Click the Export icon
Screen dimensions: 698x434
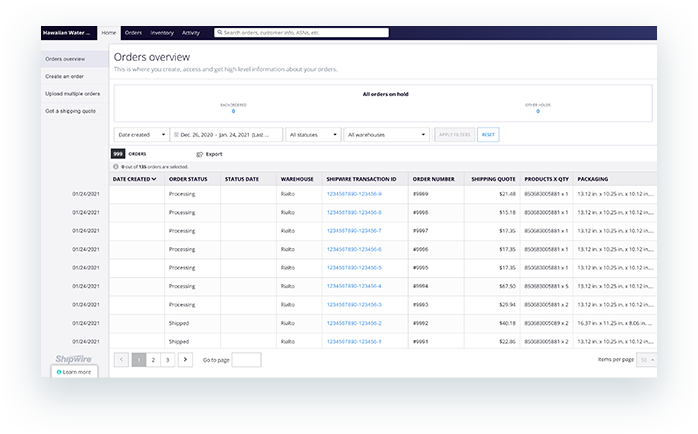200,154
